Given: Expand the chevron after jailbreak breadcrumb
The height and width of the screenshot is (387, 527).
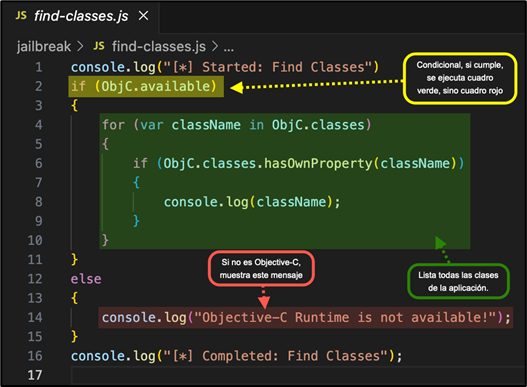Looking at the screenshot, I should (x=80, y=46).
